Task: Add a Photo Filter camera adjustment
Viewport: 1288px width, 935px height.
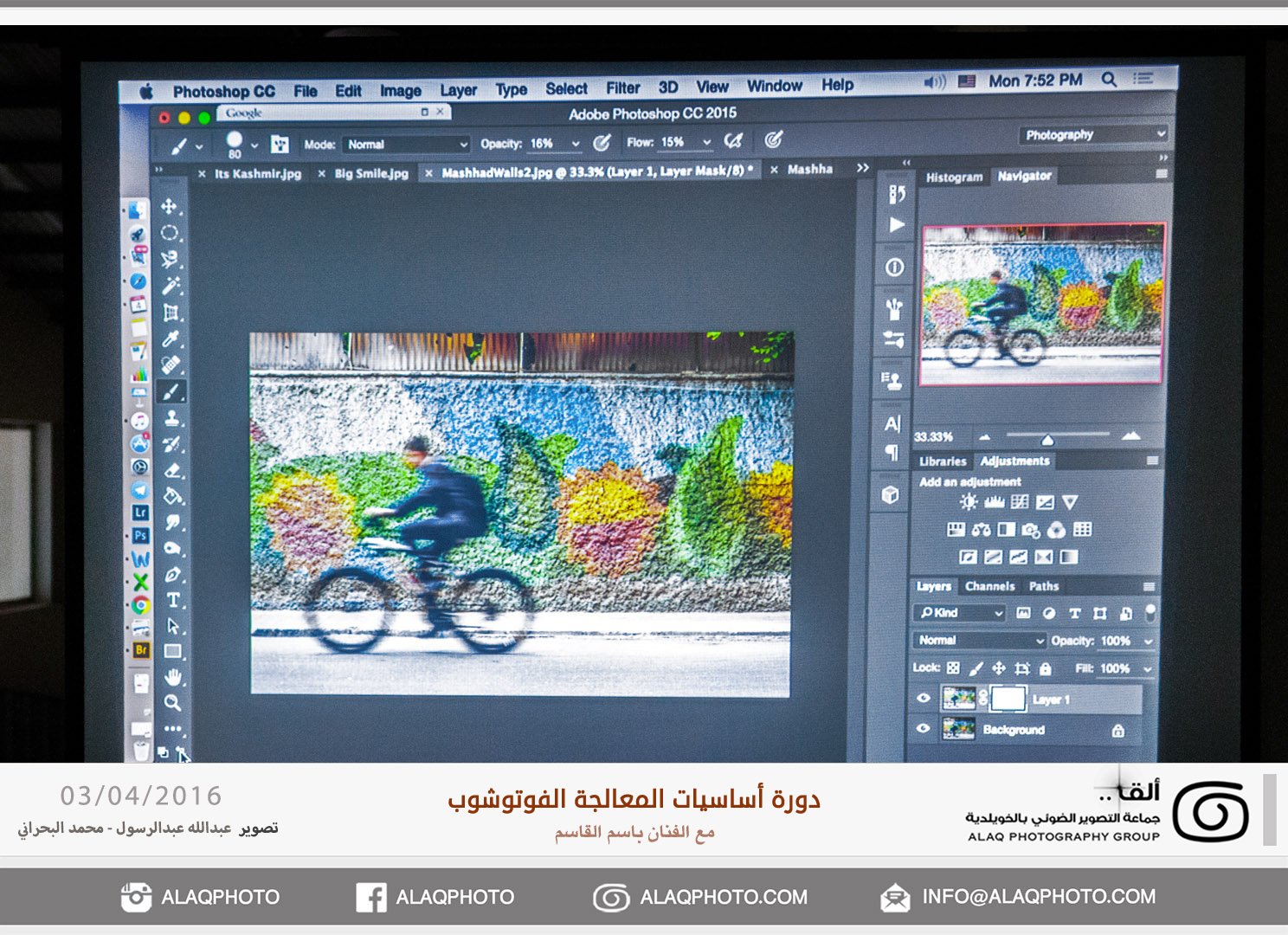Action: (x=1031, y=530)
